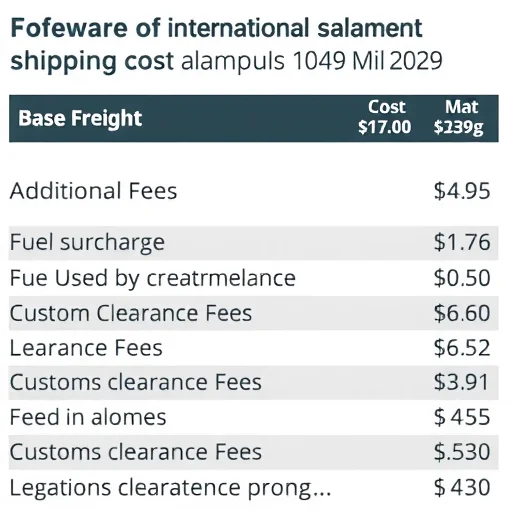Click the $.530 customs clearance amount

click(x=462, y=452)
